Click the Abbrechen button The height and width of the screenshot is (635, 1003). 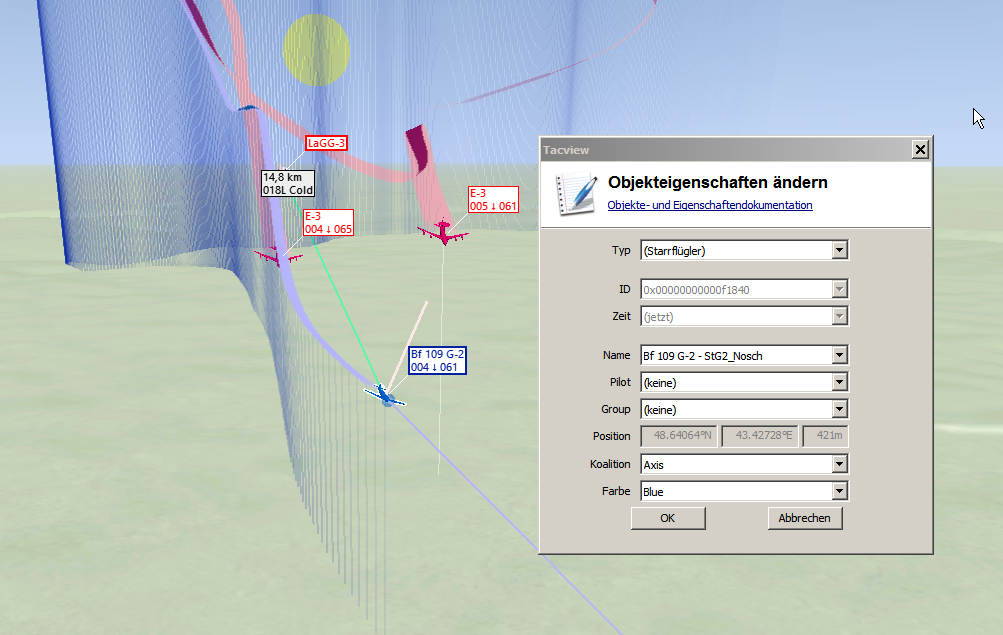pos(805,518)
